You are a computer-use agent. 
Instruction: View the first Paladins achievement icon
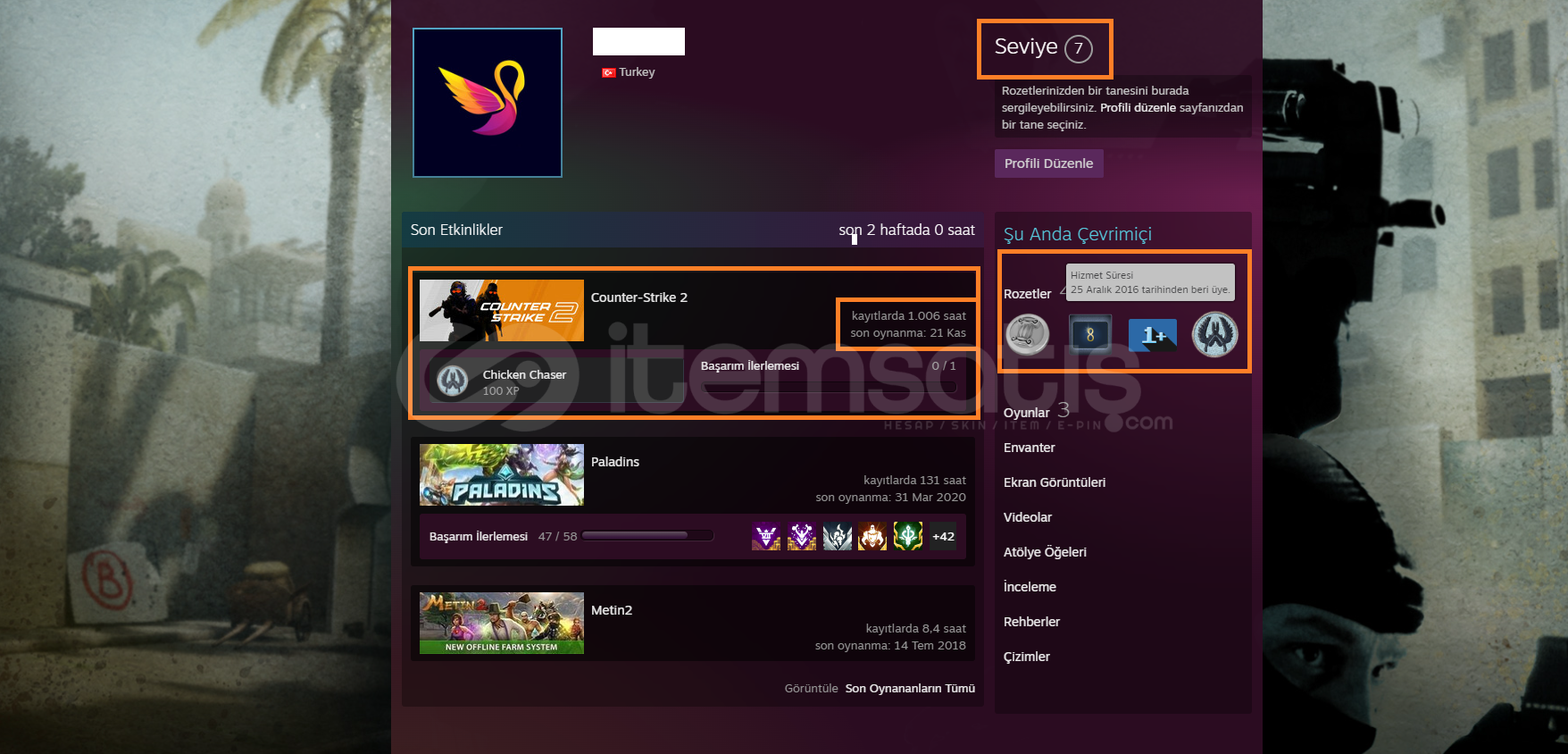click(x=766, y=536)
